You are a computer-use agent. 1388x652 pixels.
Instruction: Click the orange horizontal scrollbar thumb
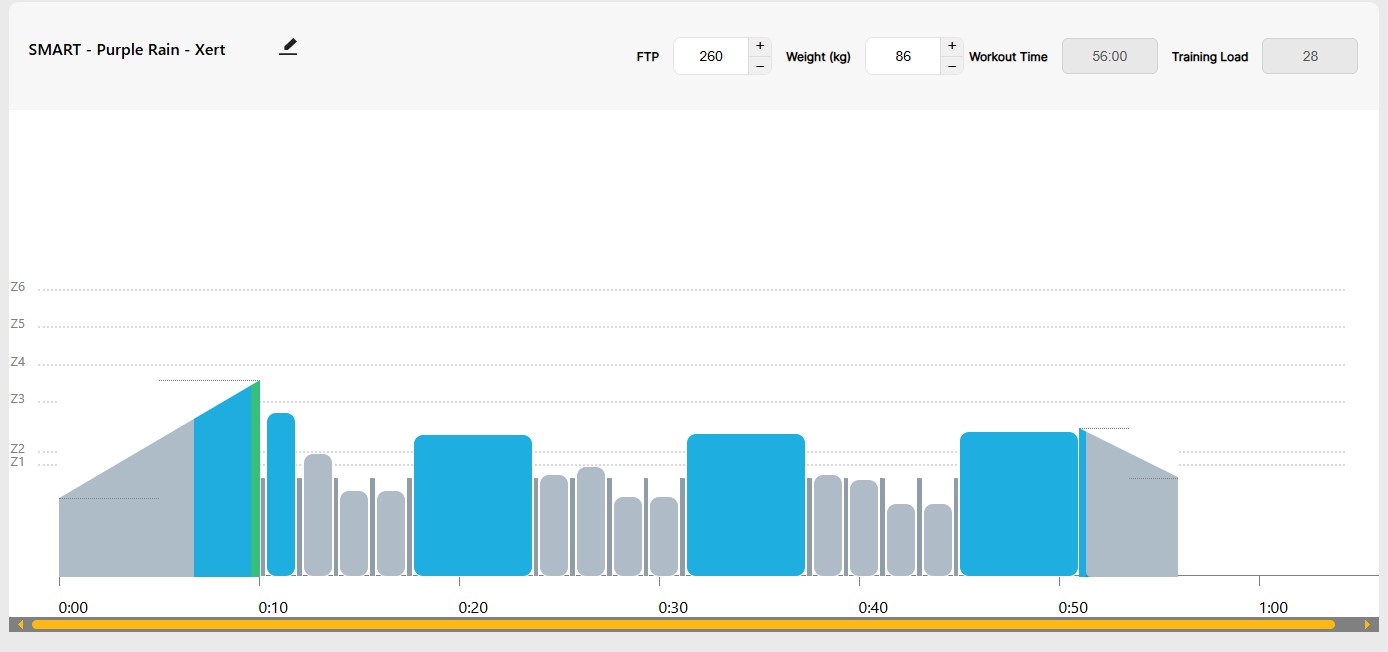click(683, 625)
